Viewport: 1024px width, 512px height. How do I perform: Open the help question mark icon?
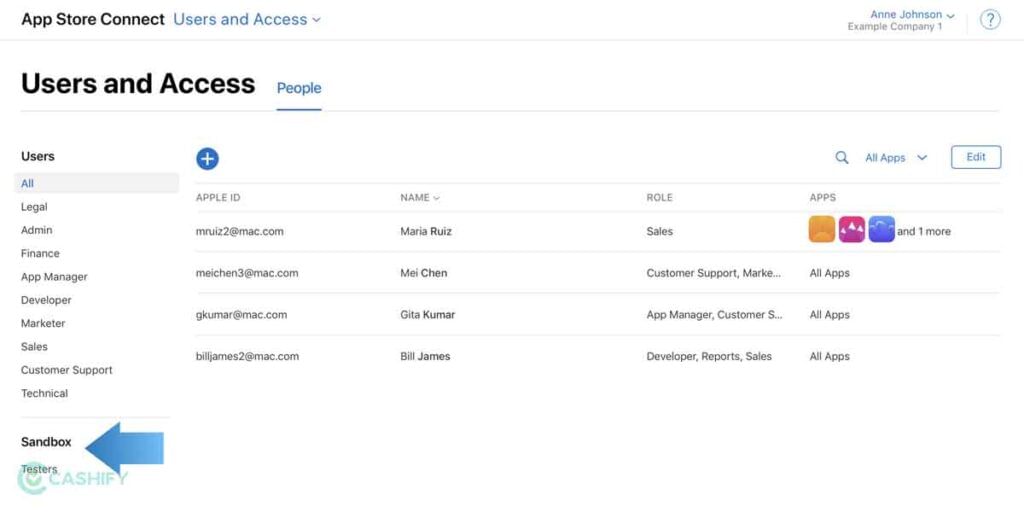coord(990,20)
